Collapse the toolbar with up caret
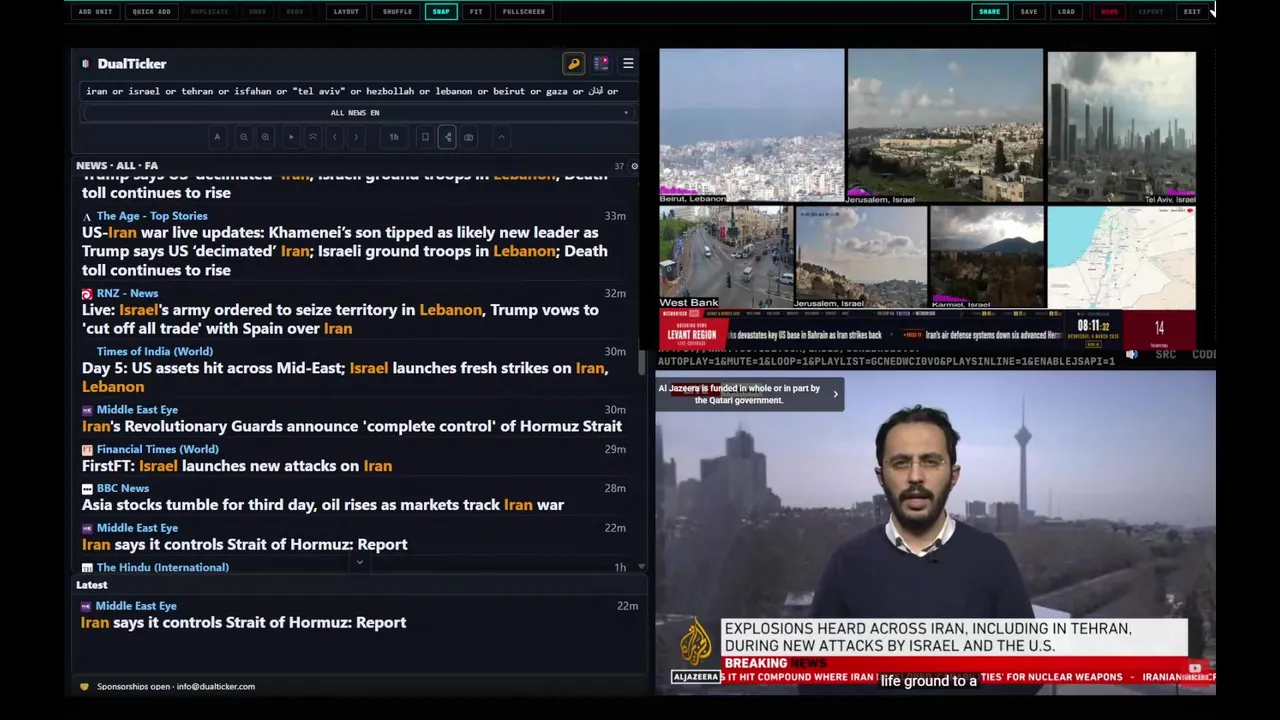The width and height of the screenshot is (1280, 720). (x=501, y=137)
